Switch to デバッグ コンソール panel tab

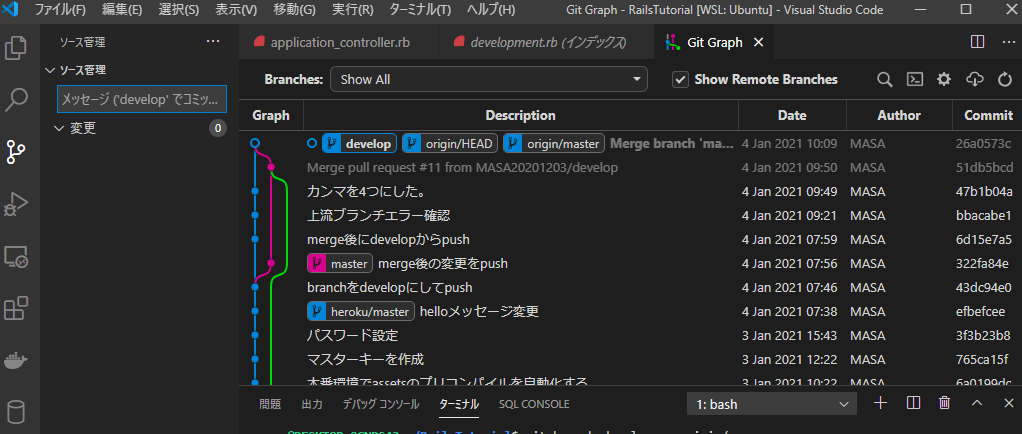[x=381, y=404]
